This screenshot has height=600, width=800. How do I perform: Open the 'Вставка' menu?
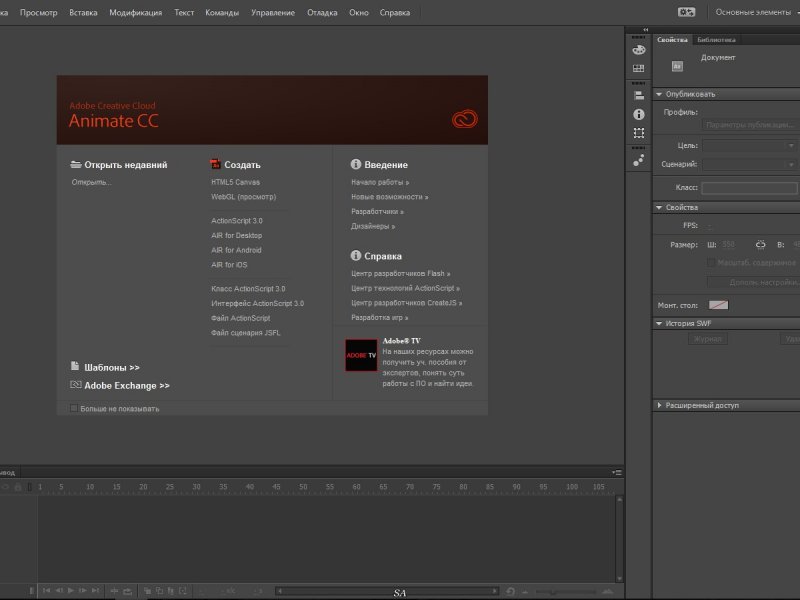pyautogui.click(x=83, y=13)
